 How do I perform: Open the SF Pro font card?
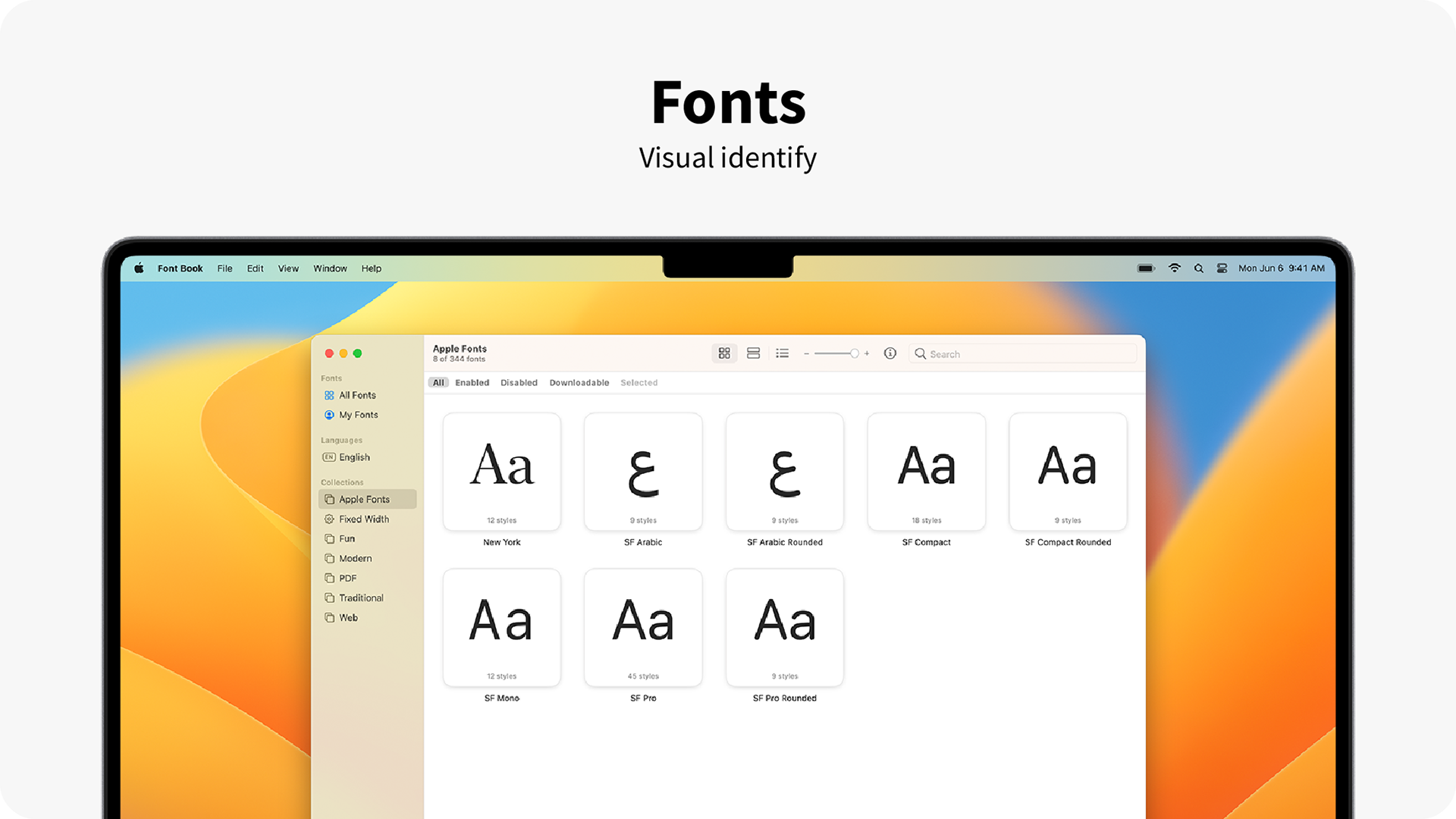click(643, 628)
